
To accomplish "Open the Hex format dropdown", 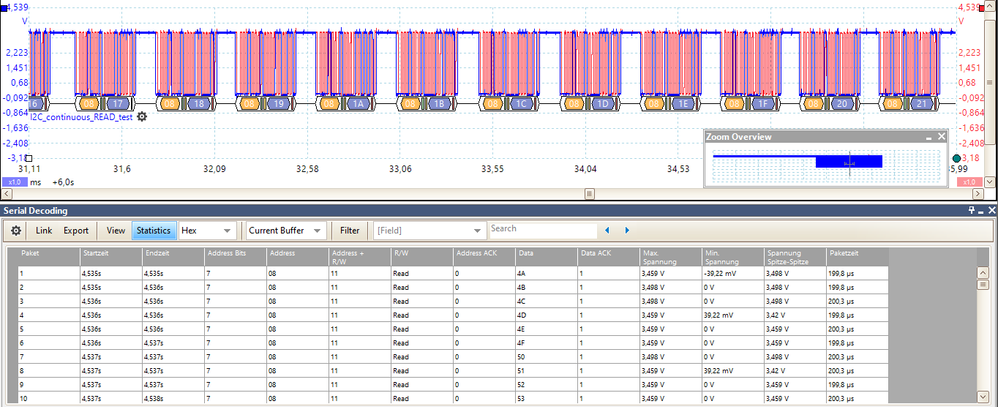I will tap(207, 231).
